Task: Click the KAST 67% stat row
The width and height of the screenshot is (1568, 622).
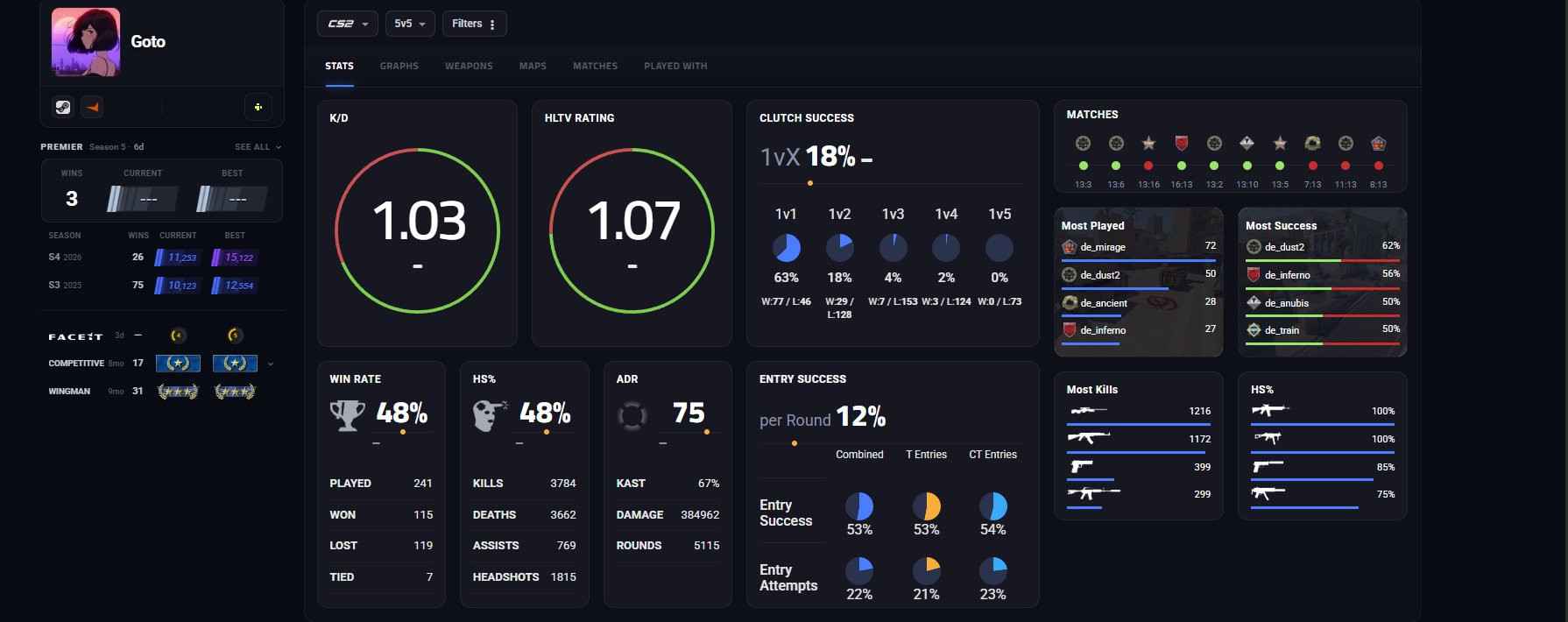Action: [x=667, y=483]
